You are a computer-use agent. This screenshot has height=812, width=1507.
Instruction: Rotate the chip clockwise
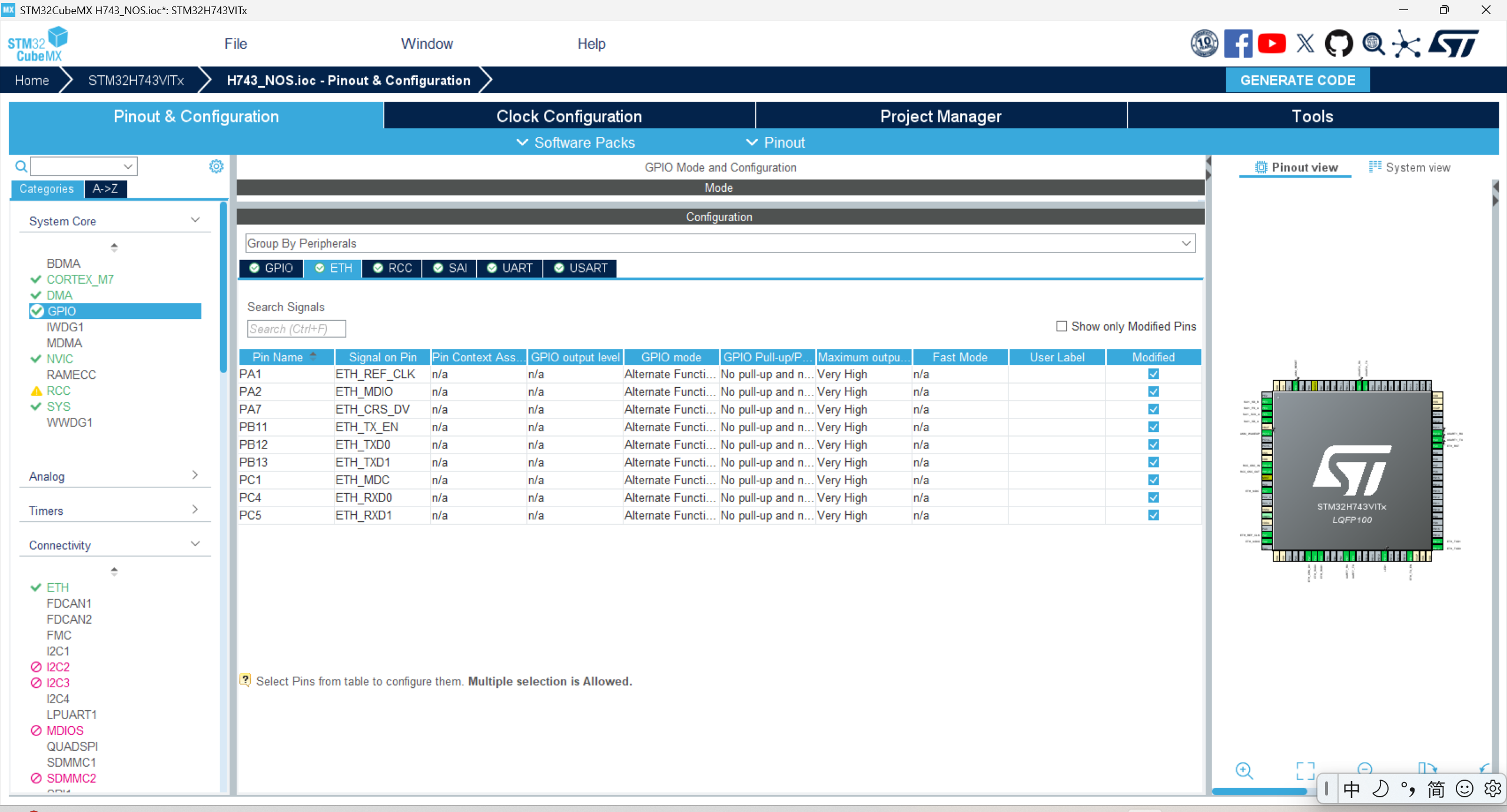(1426, 768)
